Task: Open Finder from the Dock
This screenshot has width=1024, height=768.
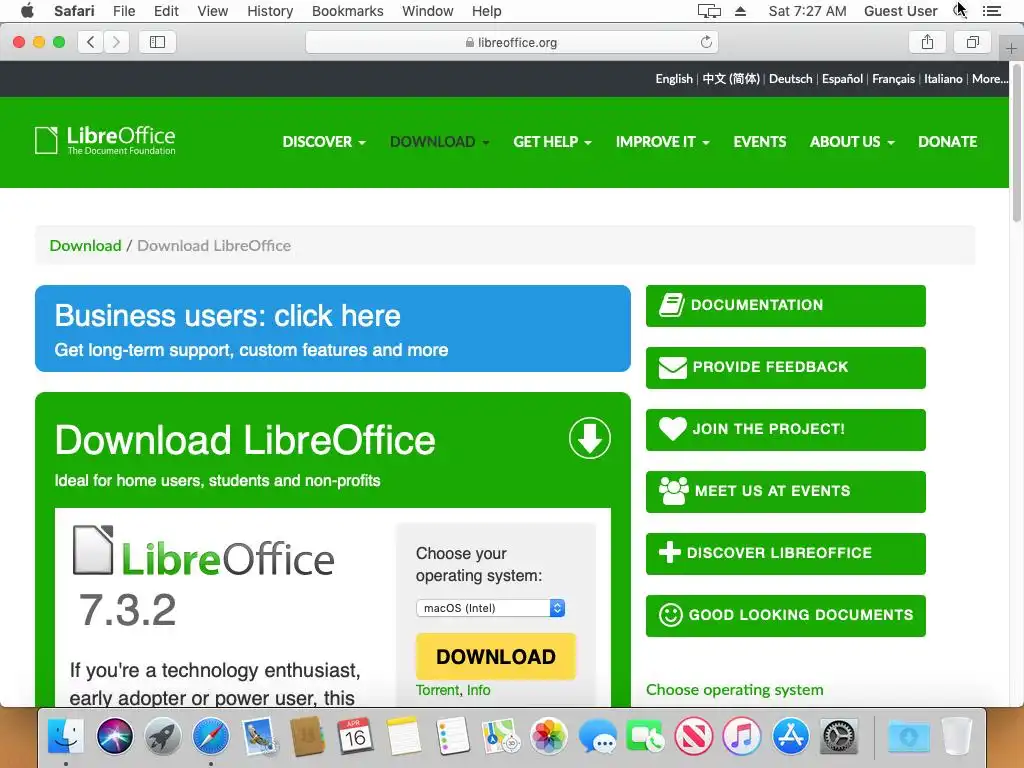Action: [x=66, y=737]
